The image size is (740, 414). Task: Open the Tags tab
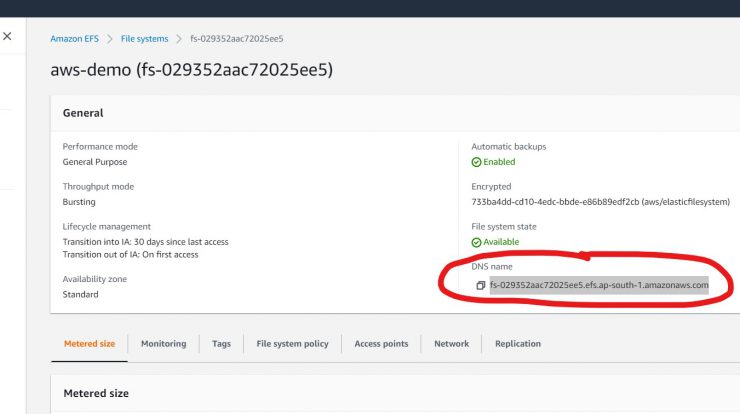tap(221, 344)
